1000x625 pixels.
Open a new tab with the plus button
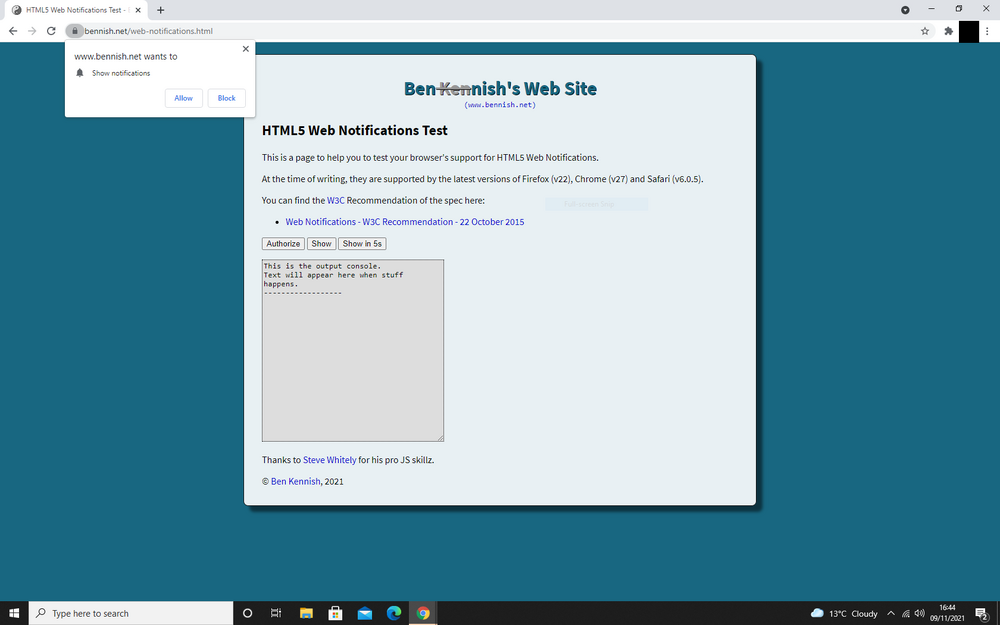pyautogui.click(x=161, y=10)
